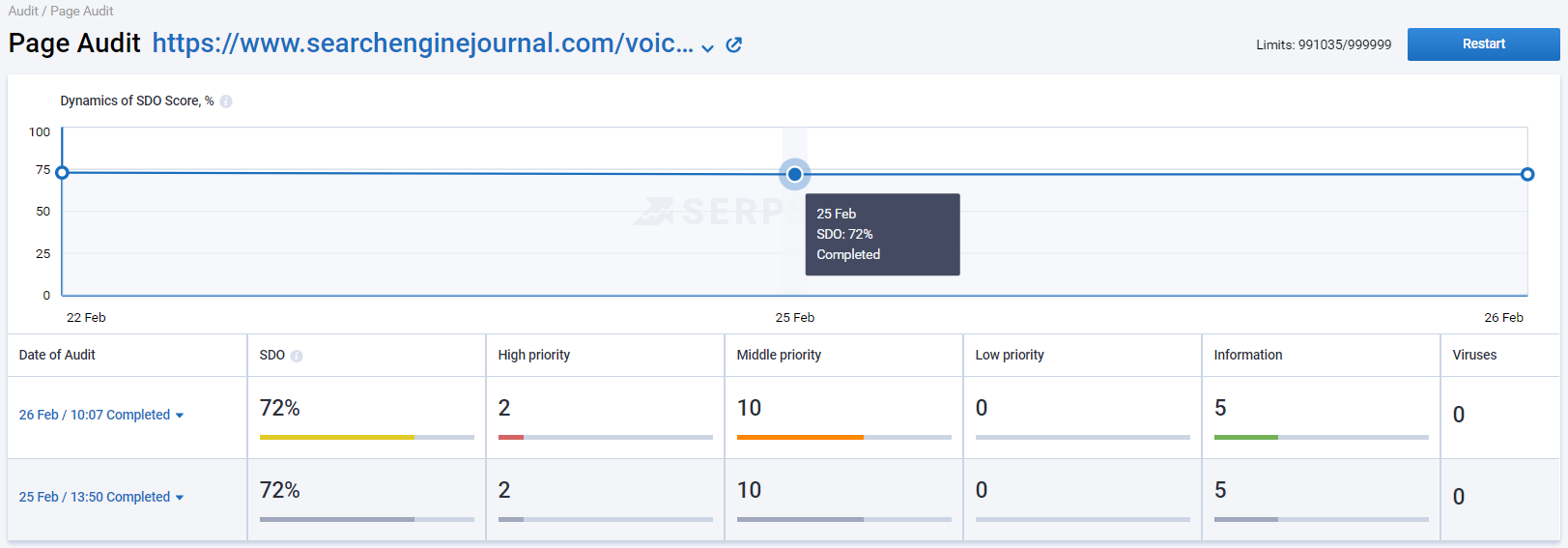
Task: Open the 25 Feb / 13:50 Completed audit
Action: tap(95, 497)
